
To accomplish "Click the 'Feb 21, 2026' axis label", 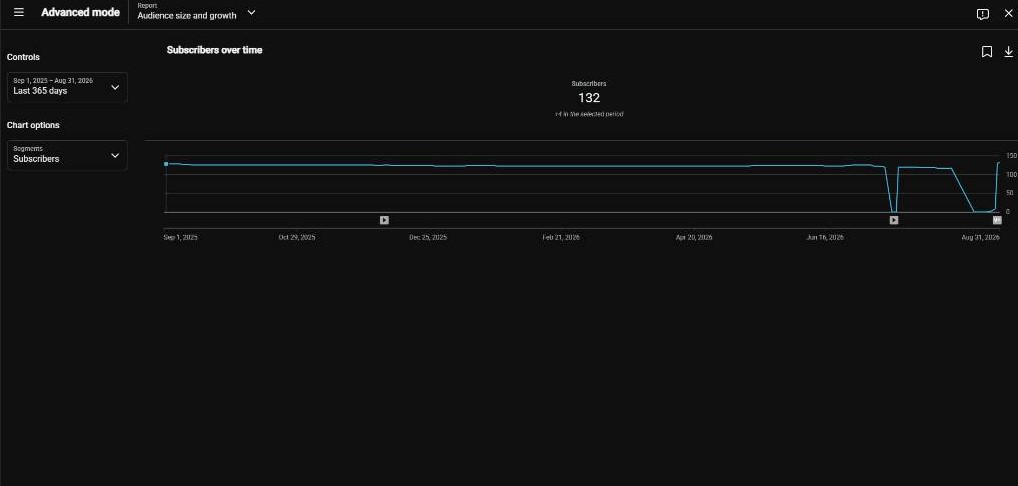I will pos(561,237).
